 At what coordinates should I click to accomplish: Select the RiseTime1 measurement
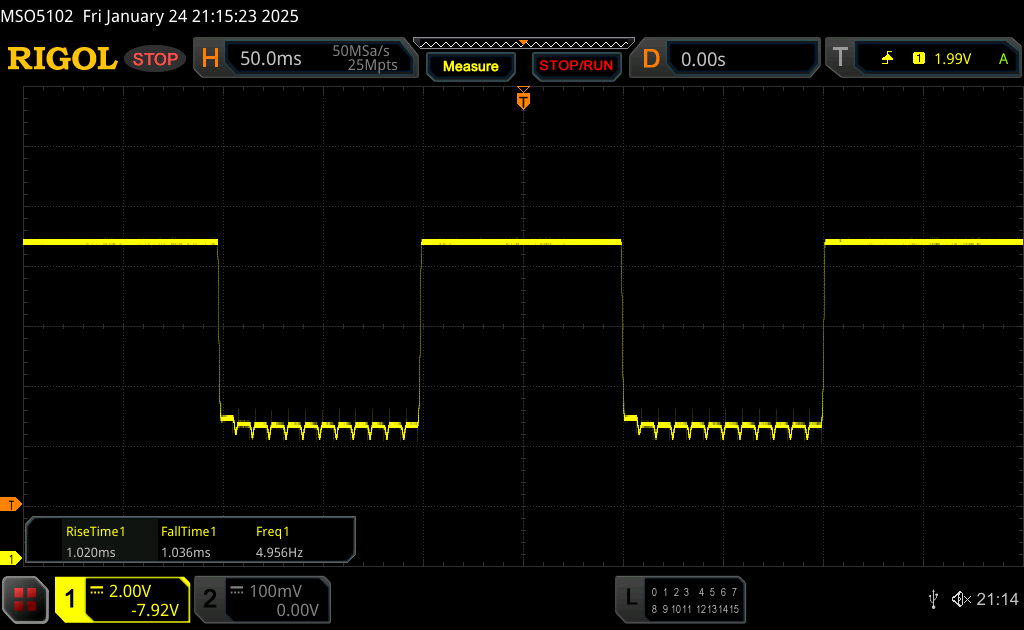(x=95, y=531)
